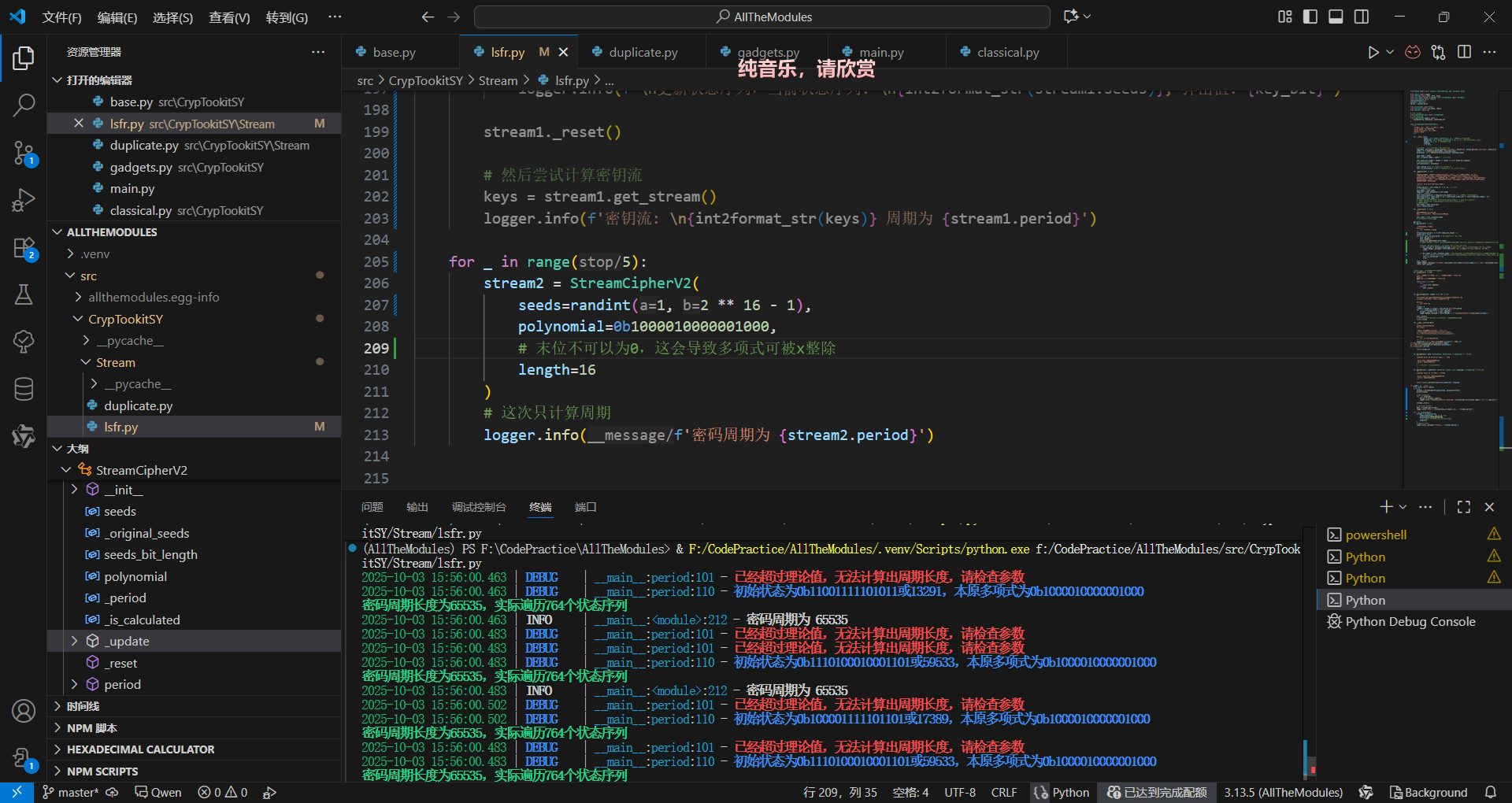Expand the .venv folder
The width and height of the screenshot is (1512, 803).
(95, 254)
